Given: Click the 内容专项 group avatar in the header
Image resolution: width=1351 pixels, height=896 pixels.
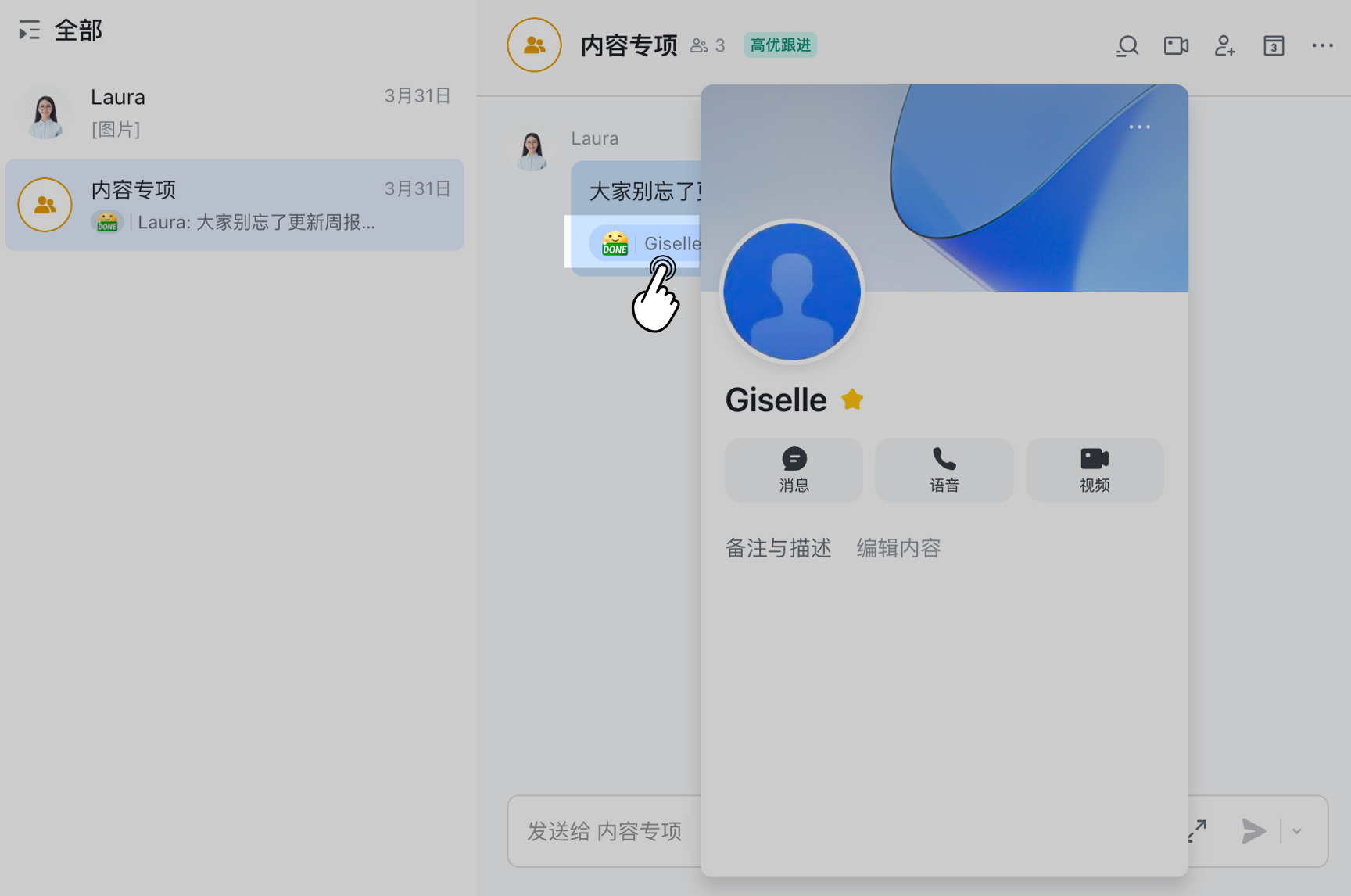Looking at the screenshot, I should (534, 45).
